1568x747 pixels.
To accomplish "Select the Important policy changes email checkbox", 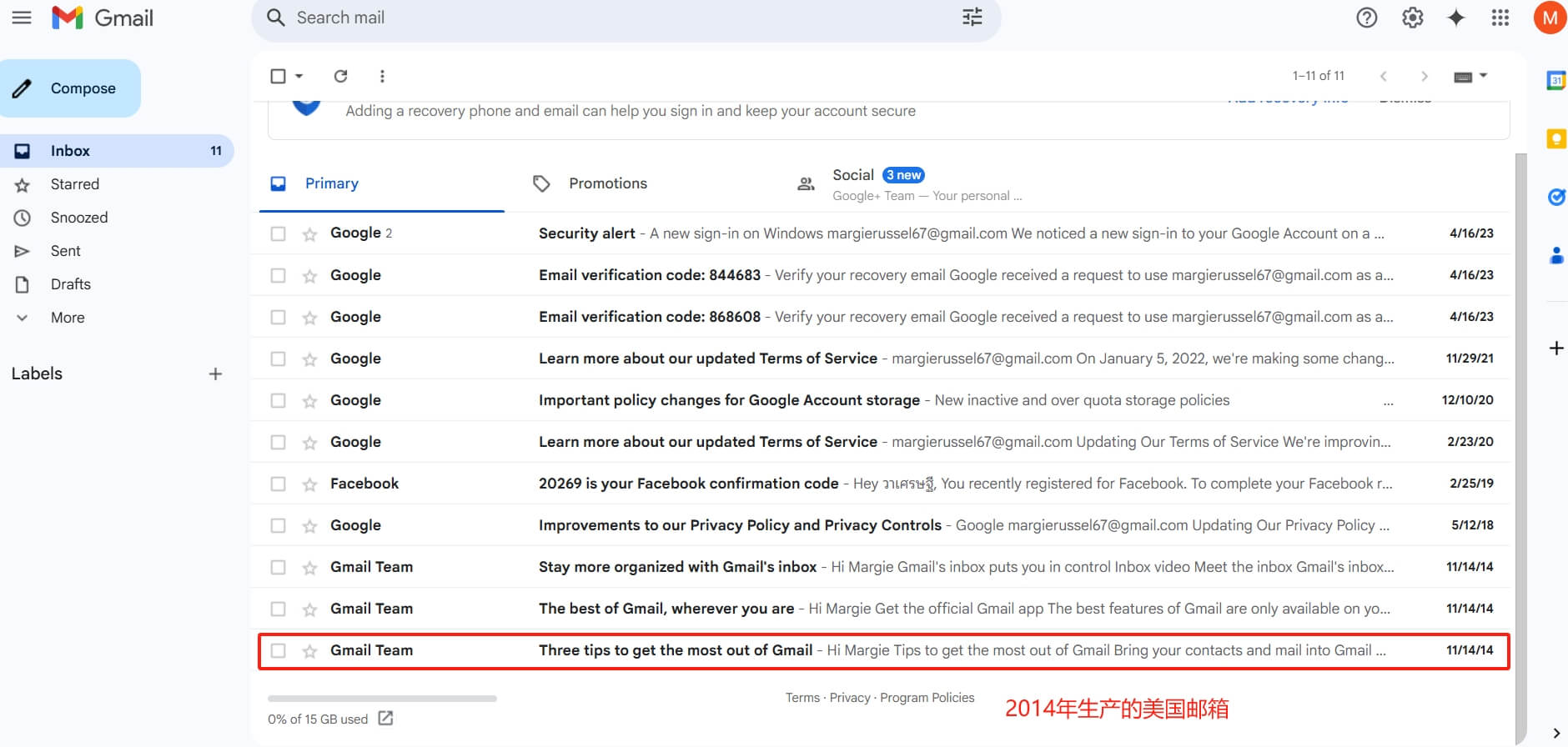I will [278, 400].
